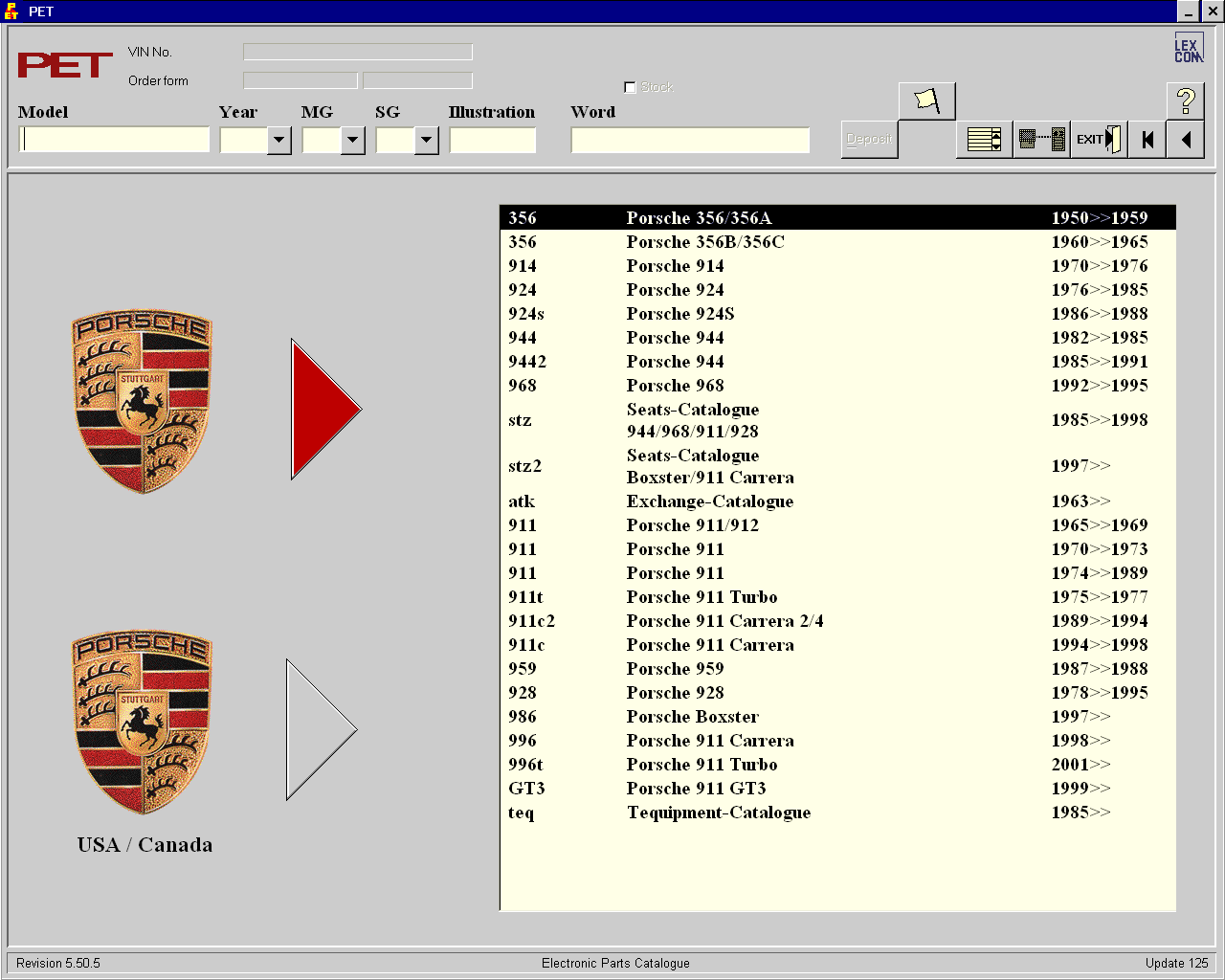Select the 996 Porsche 911 Carrera row
Viewport: 1225px width, 980px height.
coord(837,741)
